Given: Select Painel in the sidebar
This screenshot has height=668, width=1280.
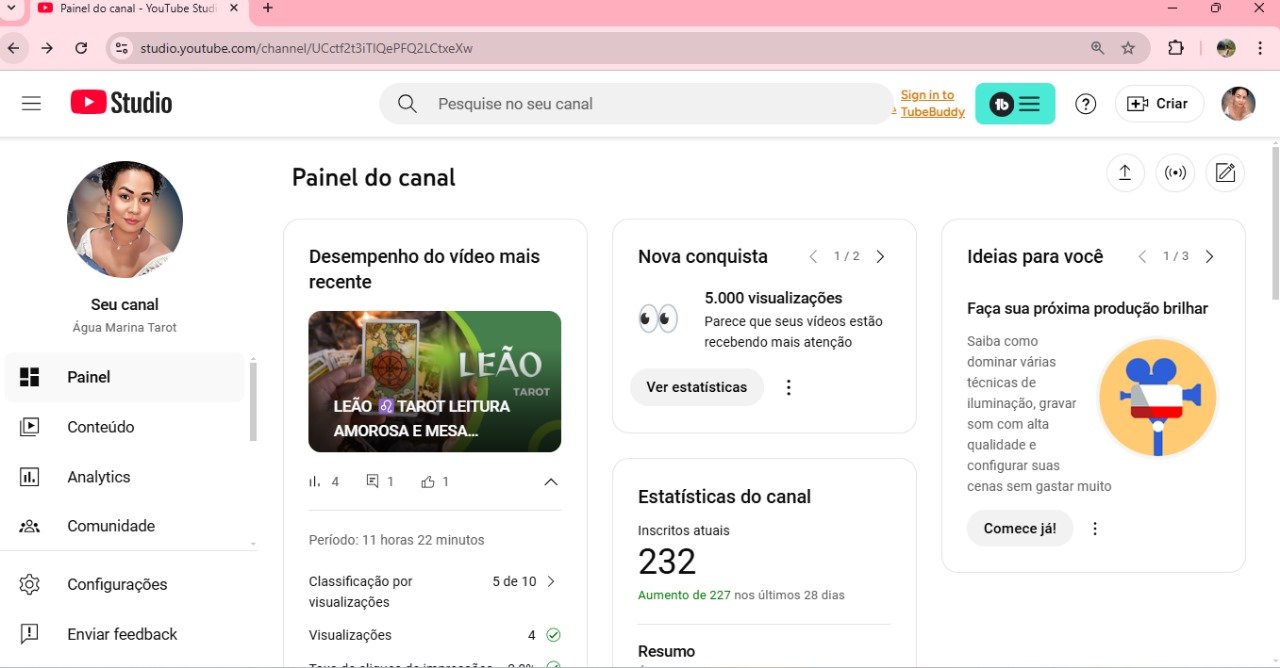Looking at the screenshot, I should click(x=124, y=377).
